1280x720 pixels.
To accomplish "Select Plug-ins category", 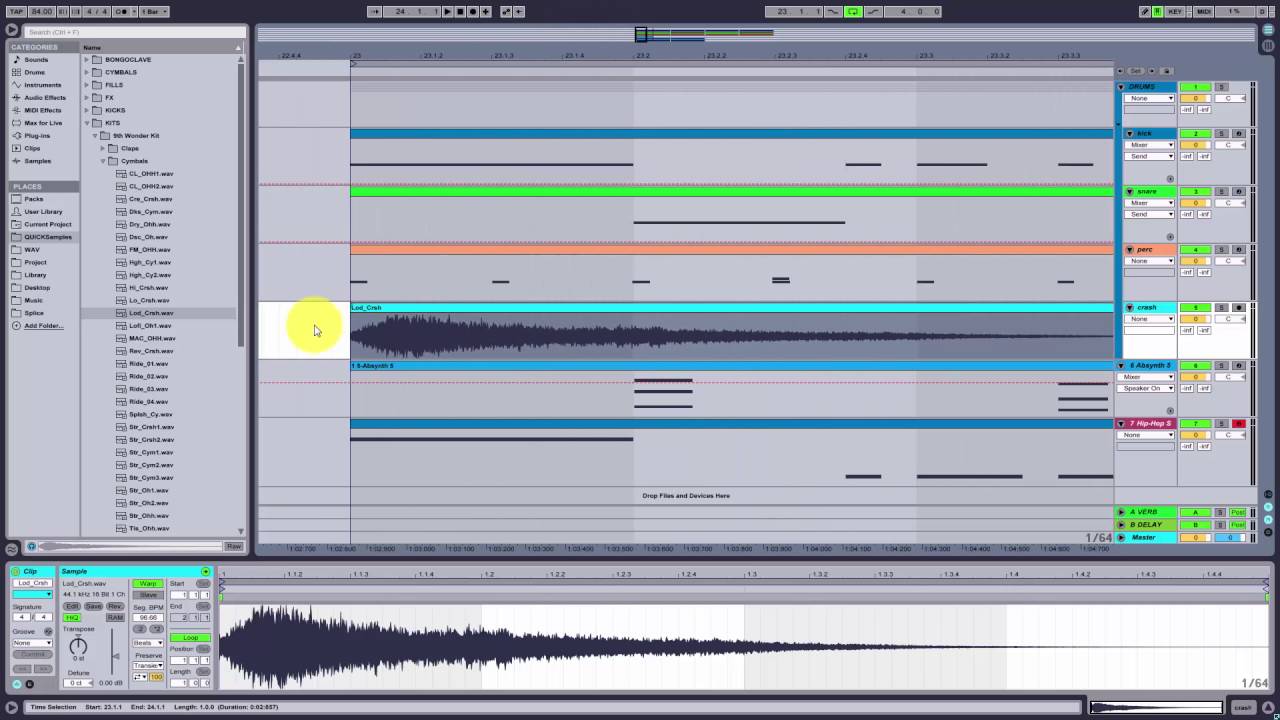I will pyautogui.click(x=37, y=136).
